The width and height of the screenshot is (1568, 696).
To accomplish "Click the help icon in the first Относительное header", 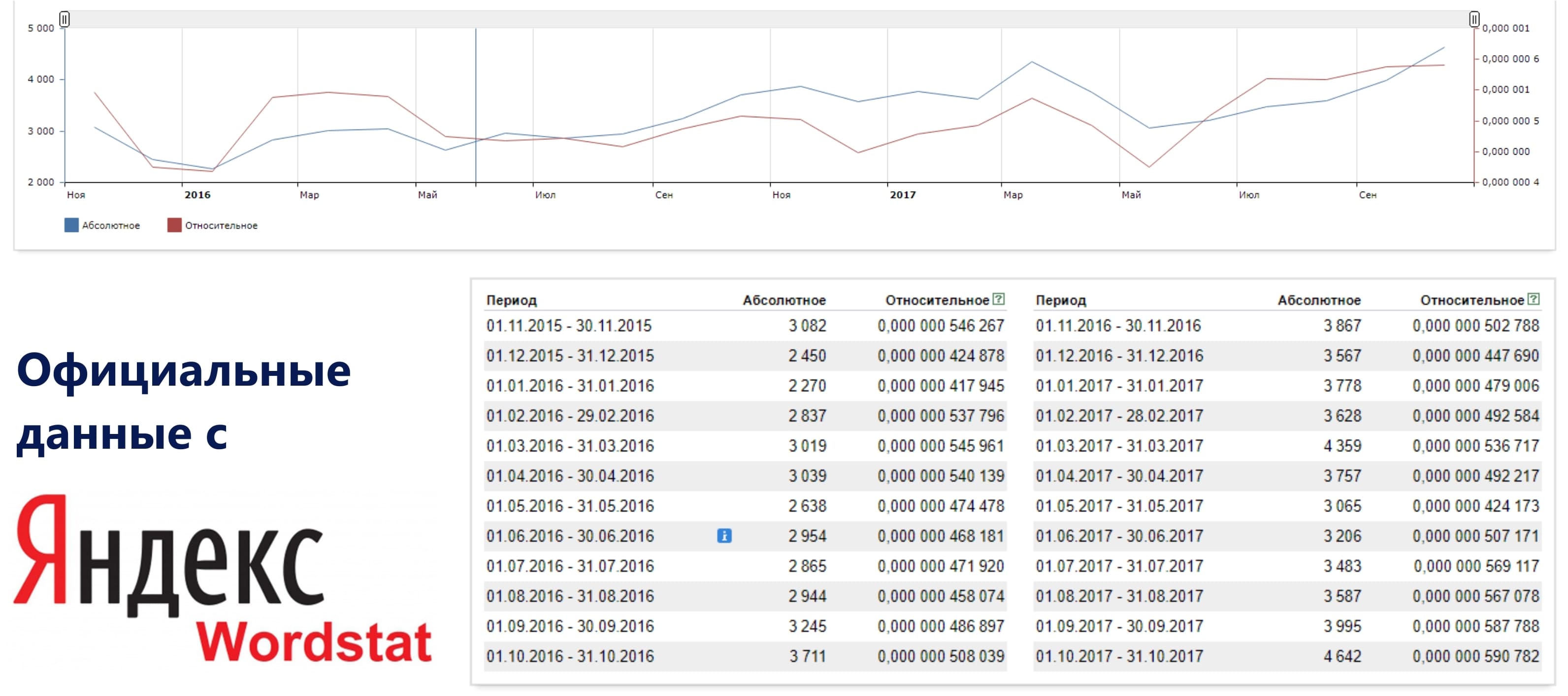I will pyautogui.click(x=998, y=299).
